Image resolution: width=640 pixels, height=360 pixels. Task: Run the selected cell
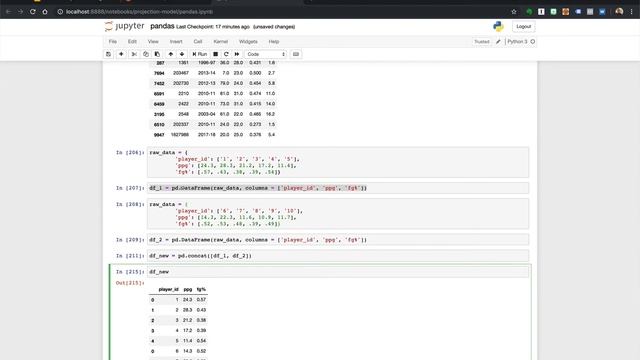(x=200, y=54)
